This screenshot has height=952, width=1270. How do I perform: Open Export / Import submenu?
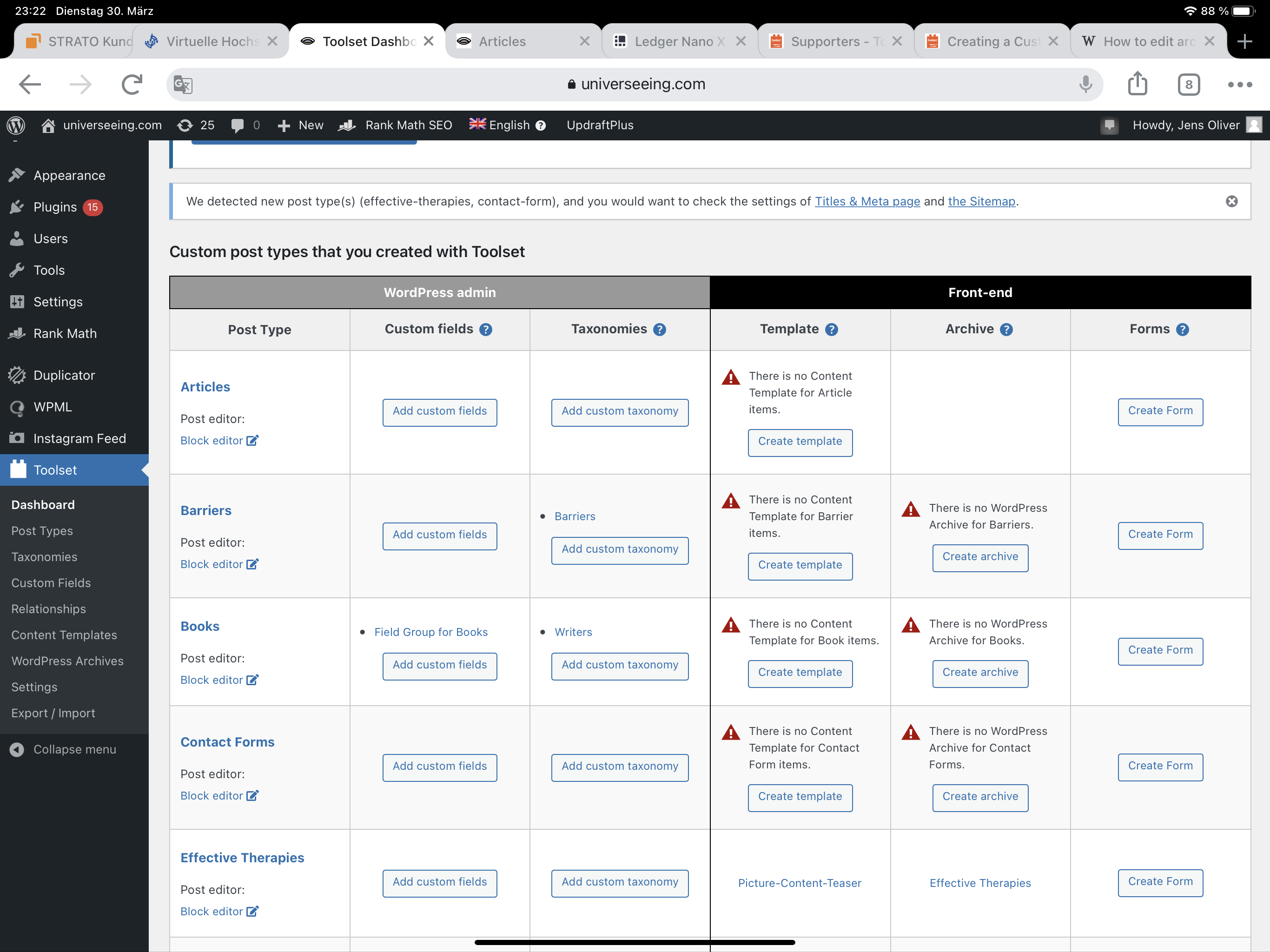click(x=53, y=713)
